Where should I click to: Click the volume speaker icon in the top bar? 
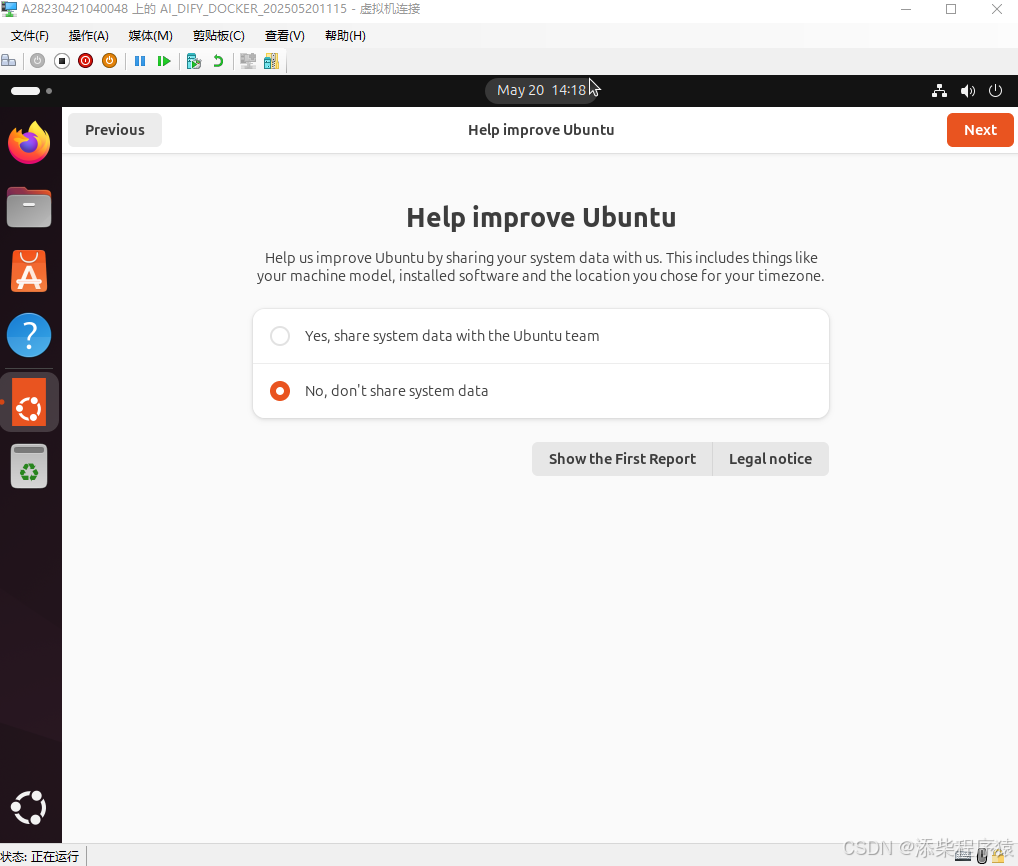967,91
